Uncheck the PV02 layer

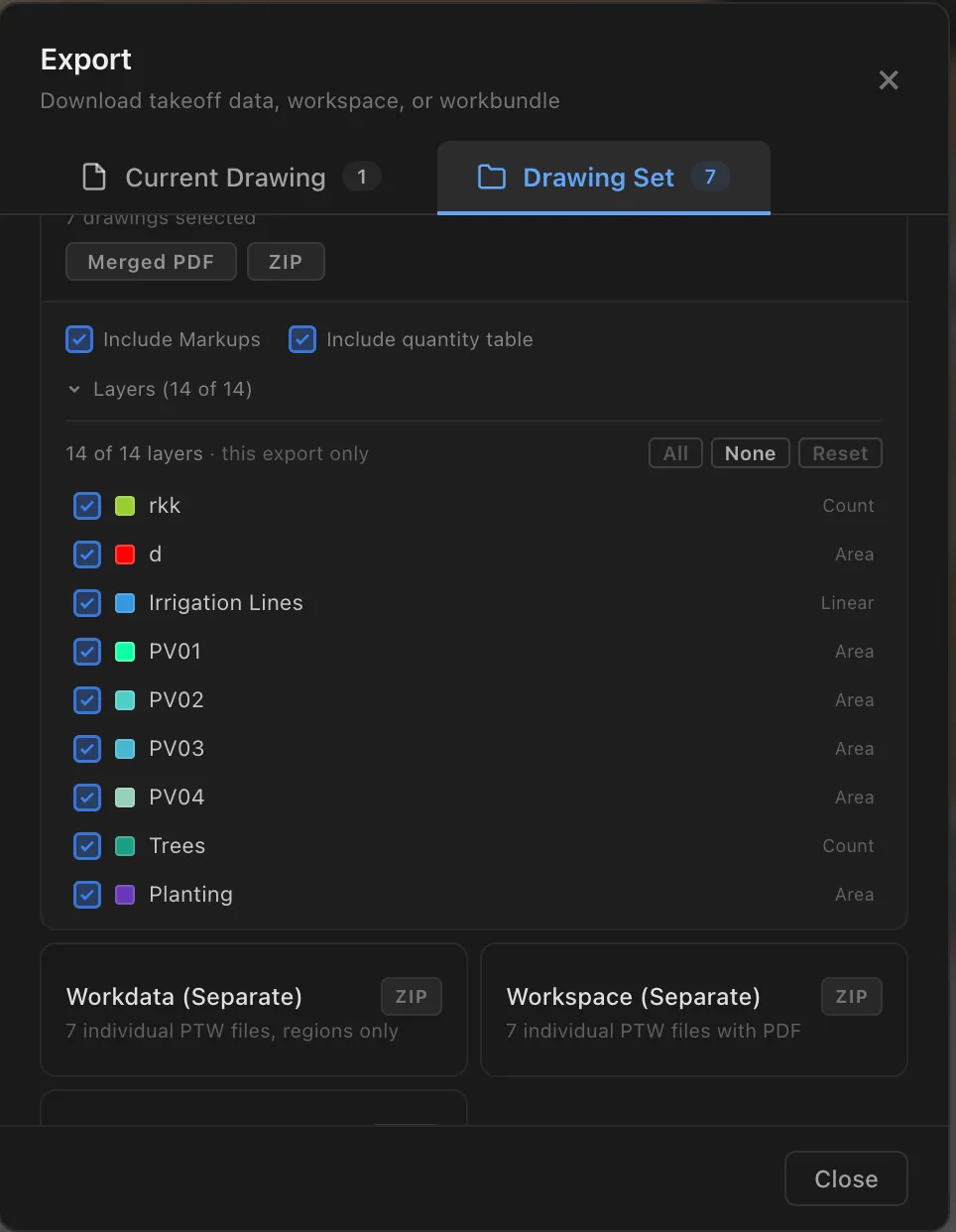[87, 700]
